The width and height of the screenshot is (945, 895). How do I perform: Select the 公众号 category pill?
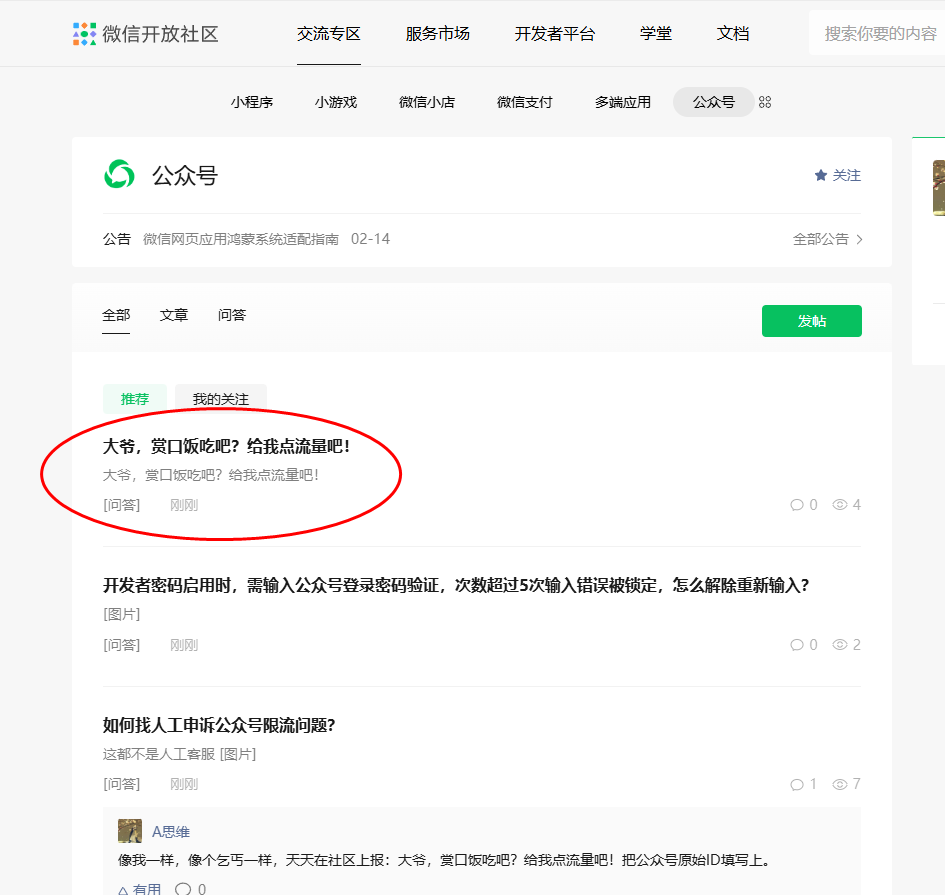(714, 102)
